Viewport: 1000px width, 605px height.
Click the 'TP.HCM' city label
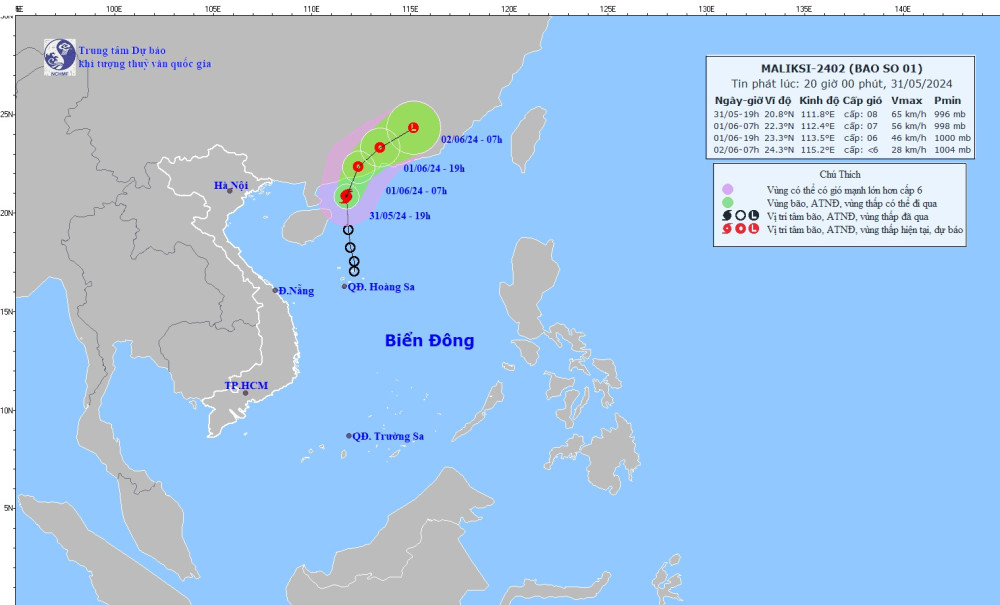click(246, 386)
